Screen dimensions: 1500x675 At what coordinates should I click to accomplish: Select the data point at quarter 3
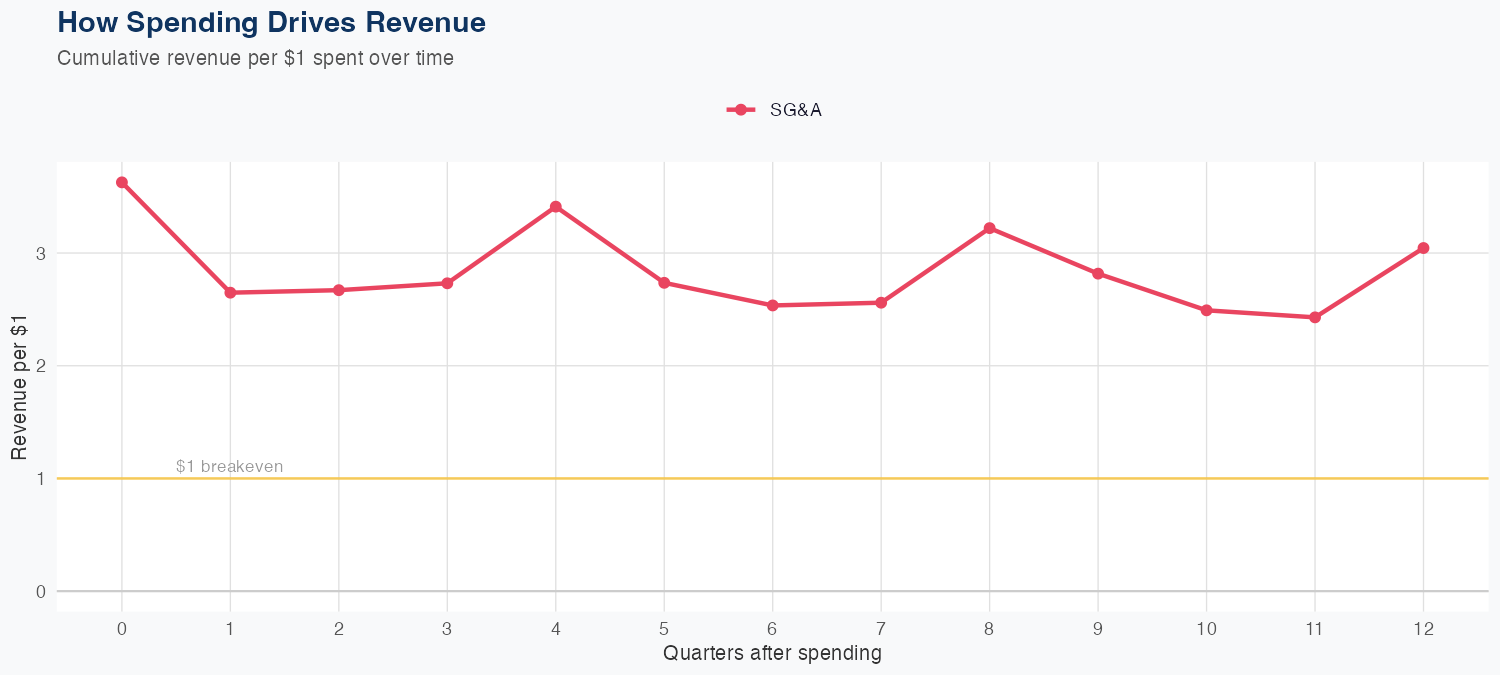coord(447,283)
